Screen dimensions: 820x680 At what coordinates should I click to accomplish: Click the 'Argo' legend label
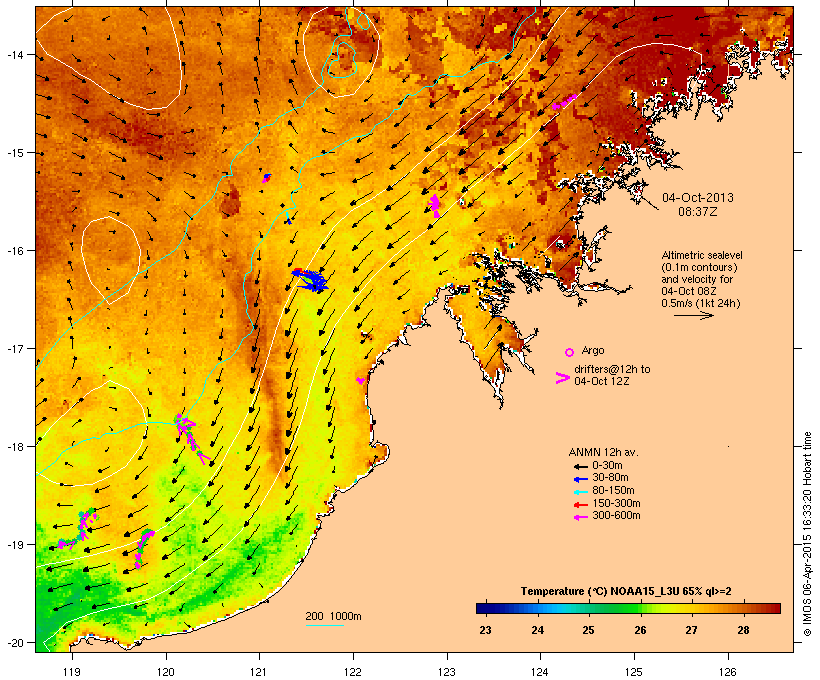tap(593, 350)
